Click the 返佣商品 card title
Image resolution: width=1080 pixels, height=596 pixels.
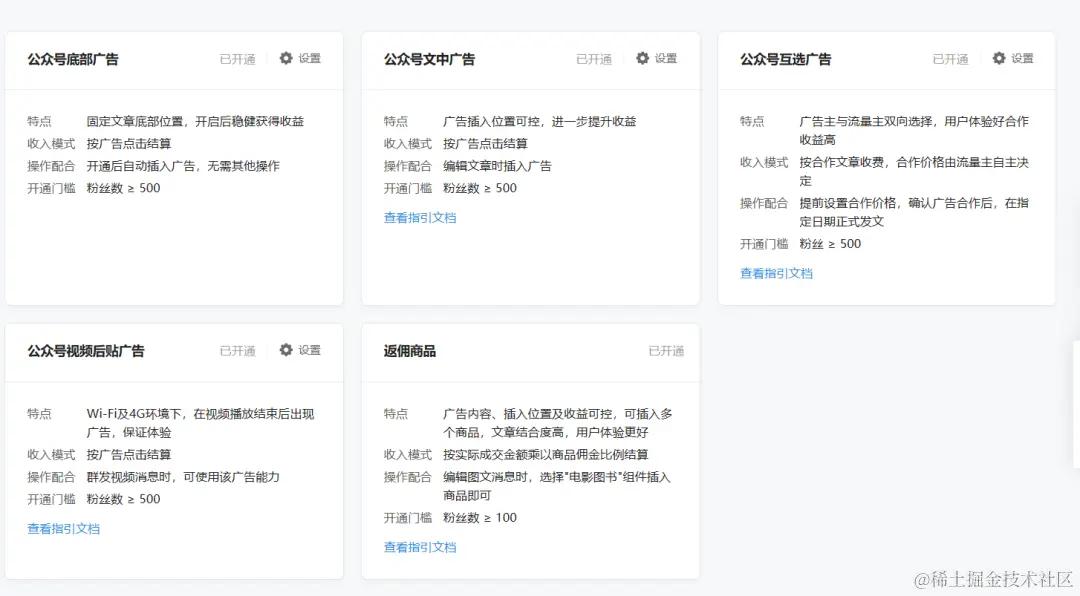click(410, 351)
